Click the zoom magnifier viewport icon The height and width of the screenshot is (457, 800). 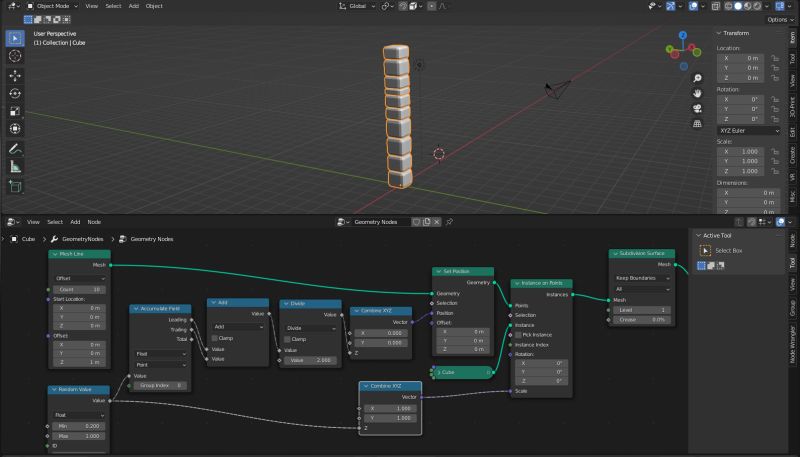point(697,78)
